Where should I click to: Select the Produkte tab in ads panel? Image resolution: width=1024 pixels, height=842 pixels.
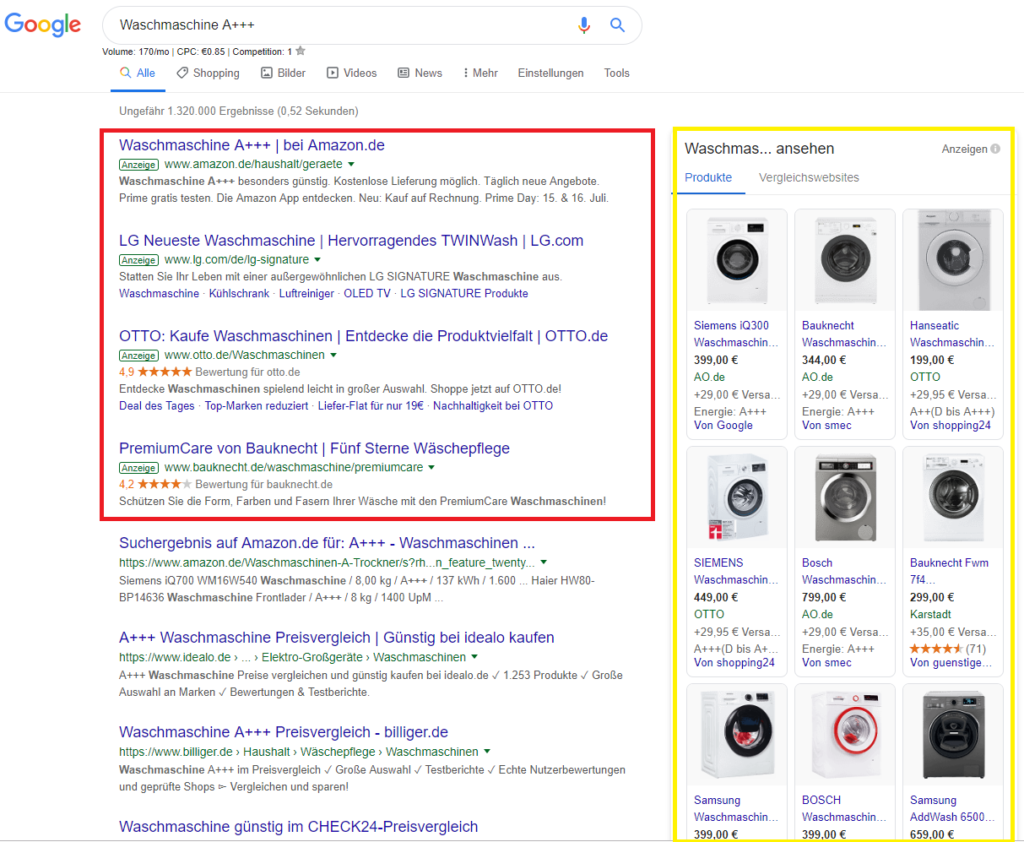(708, 178)
